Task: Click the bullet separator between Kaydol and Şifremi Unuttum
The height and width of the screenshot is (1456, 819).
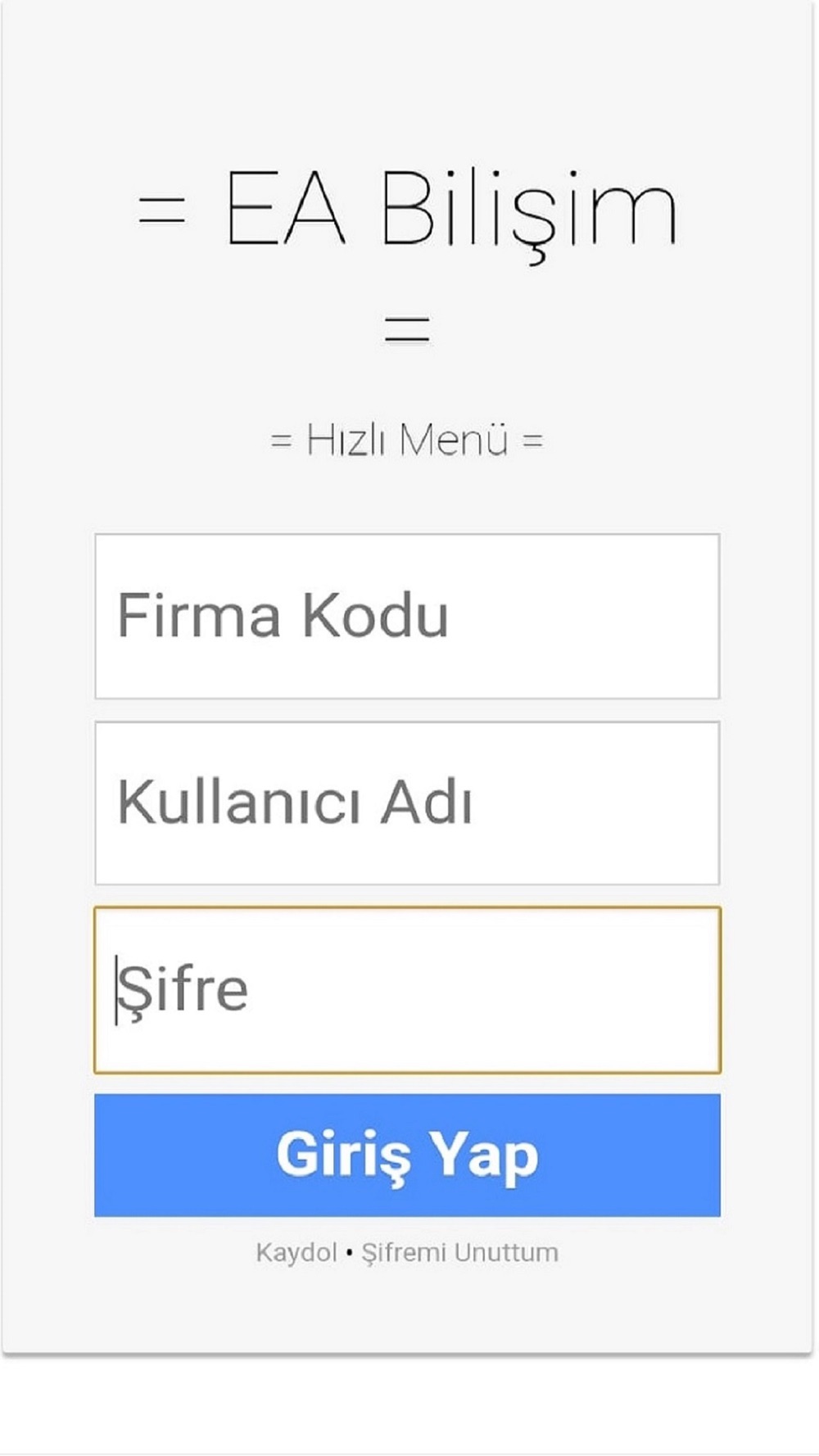Action: [350, 1253]
